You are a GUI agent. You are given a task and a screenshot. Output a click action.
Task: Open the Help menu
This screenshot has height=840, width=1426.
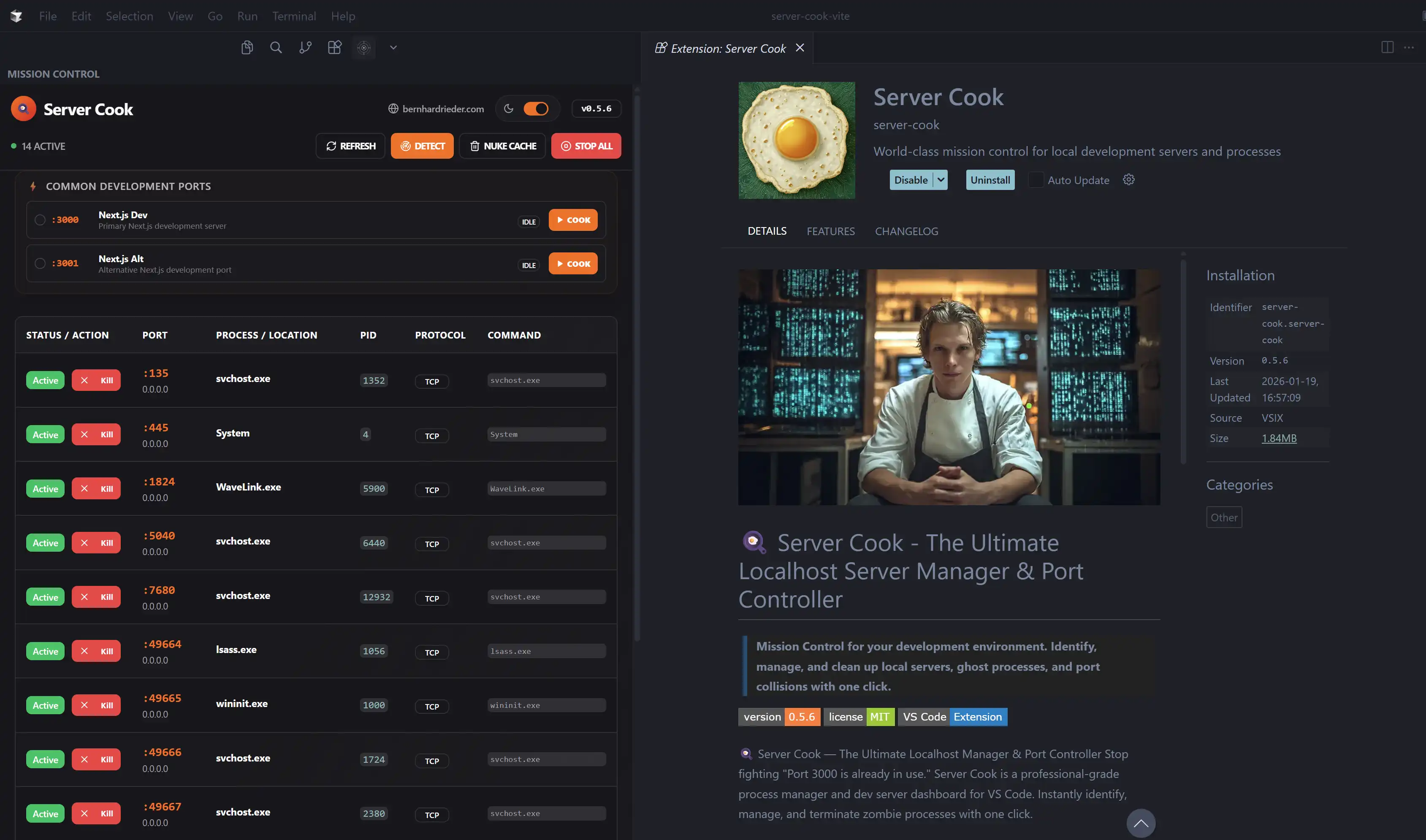coord(343,16)
